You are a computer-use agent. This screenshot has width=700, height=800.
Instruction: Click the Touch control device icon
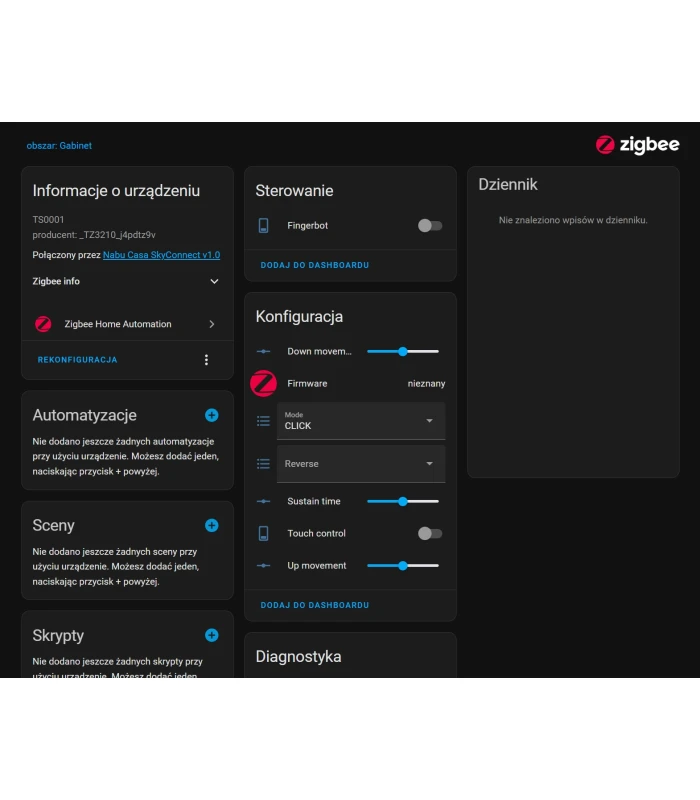[263, 534]
